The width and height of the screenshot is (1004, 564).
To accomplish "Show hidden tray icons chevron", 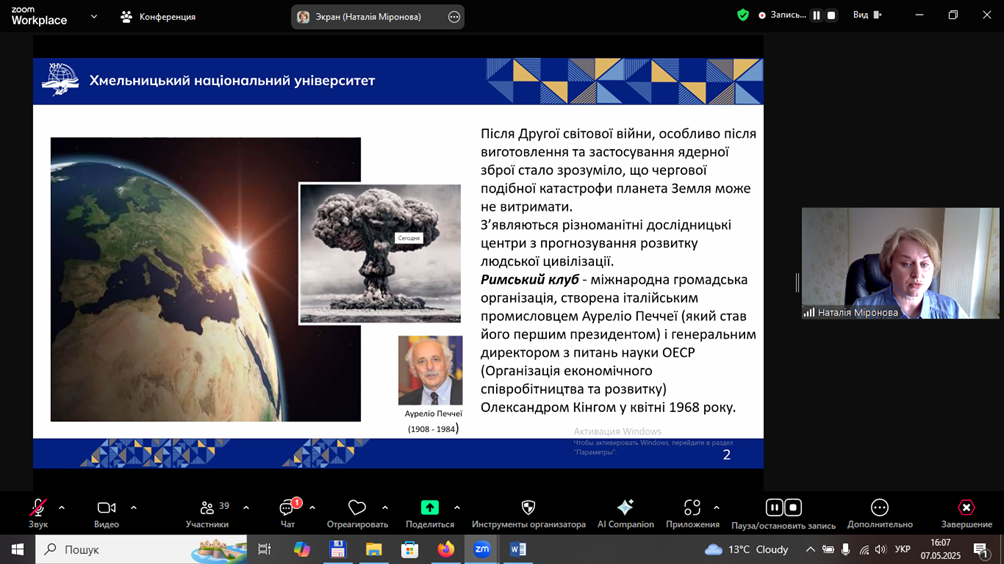I will point(810,549).
